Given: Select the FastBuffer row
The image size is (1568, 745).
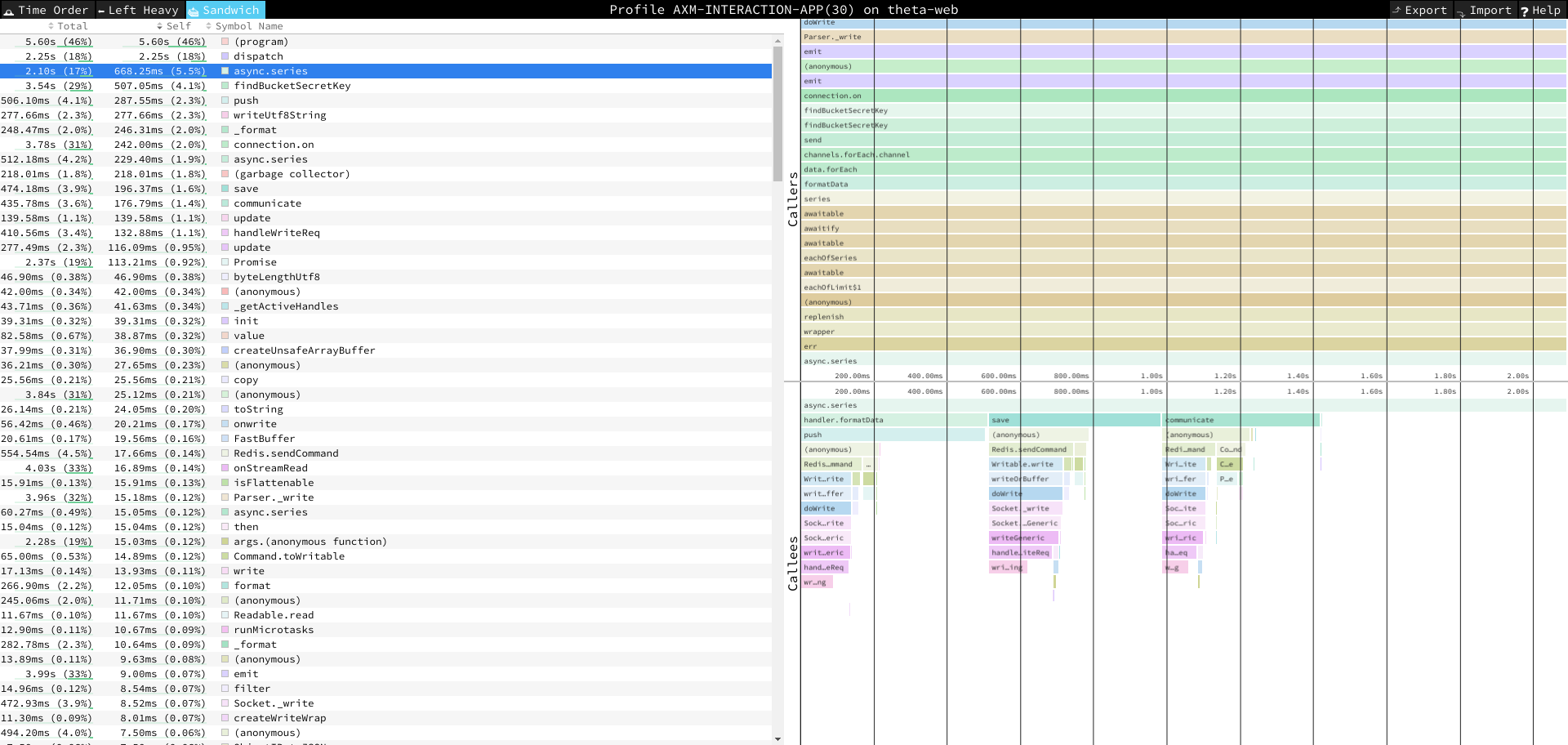Looking at the screenshot, I should tap(385, 439).
